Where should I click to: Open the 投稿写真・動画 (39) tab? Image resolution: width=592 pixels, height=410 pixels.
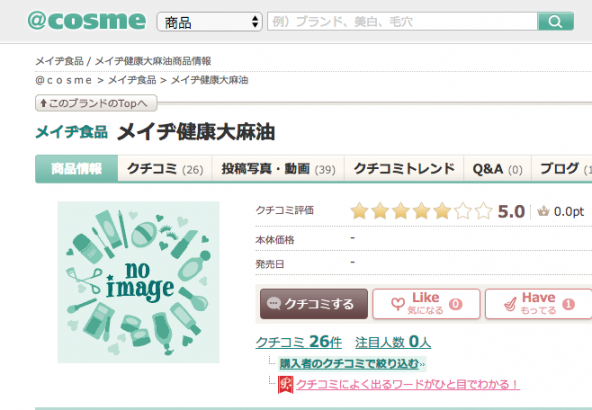point(278,169)
